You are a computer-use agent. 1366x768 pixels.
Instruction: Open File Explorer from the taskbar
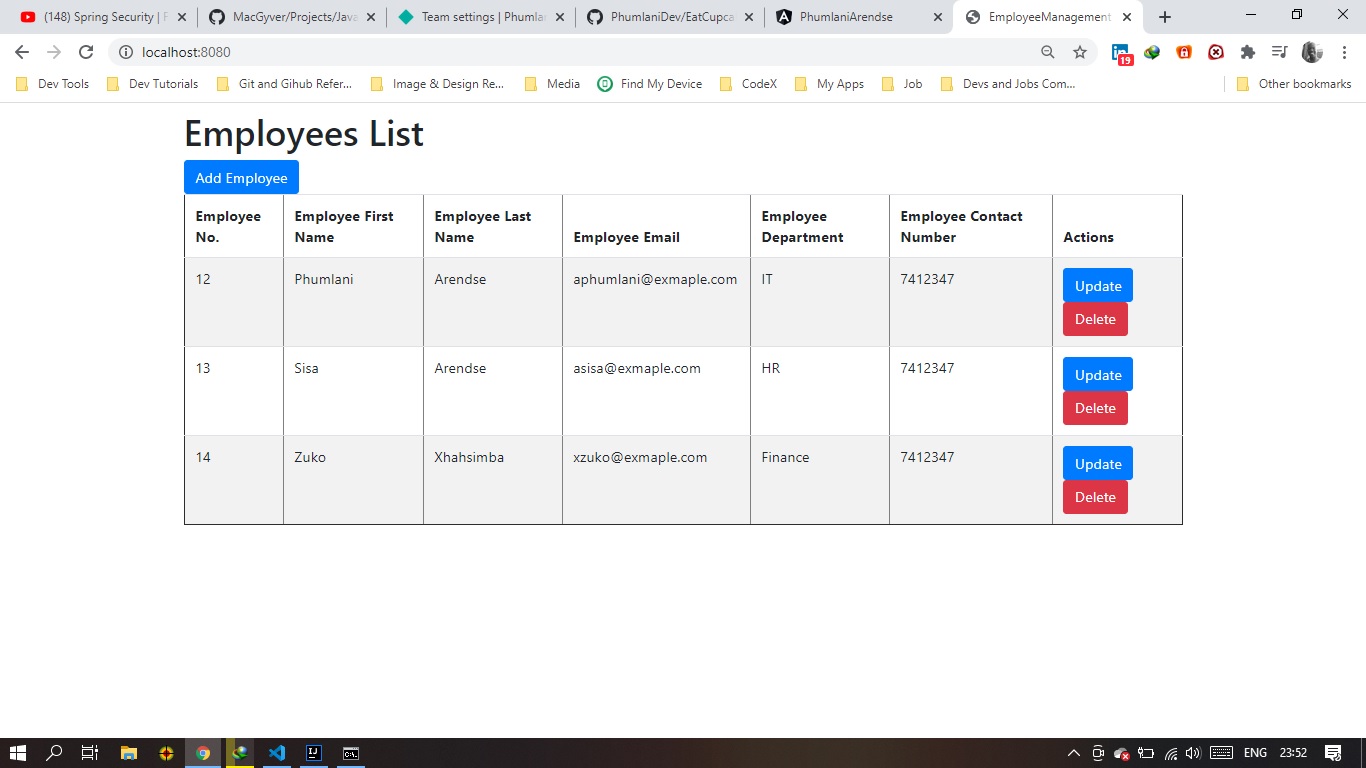(x=129, y=753)
